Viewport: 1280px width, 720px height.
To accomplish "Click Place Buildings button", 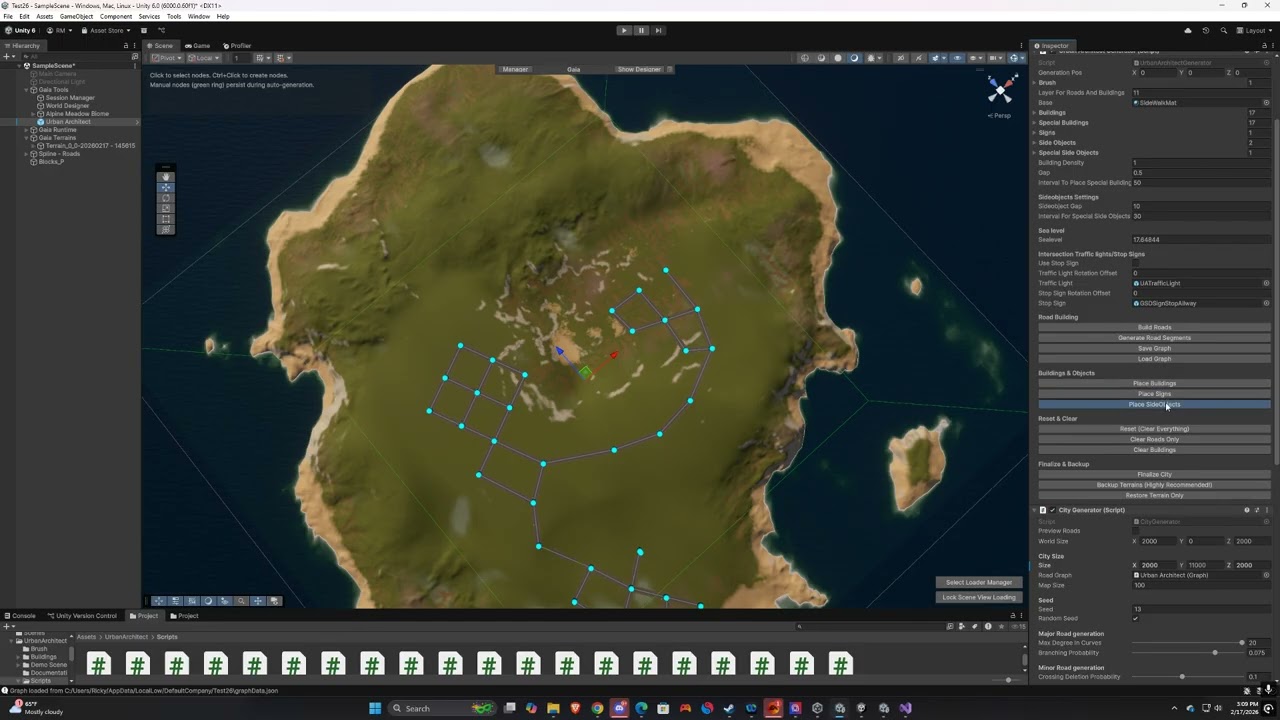I will [1154, 383].
